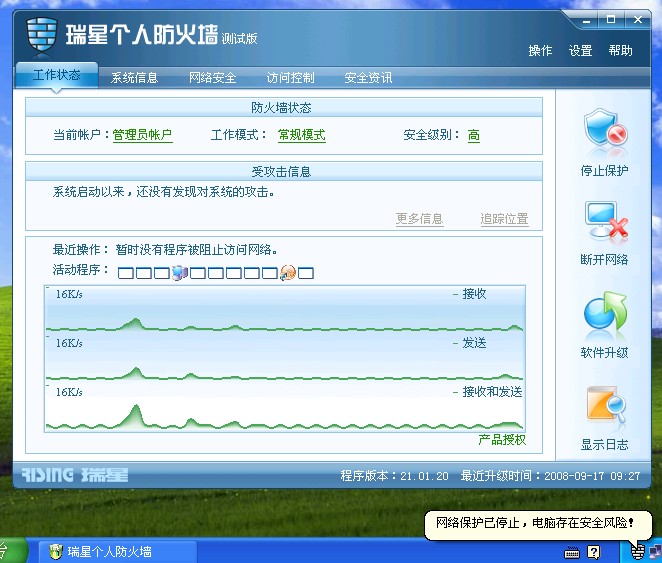662x563 pixels.
Task: Click the 受攻击信息 section header
Action: (284, 172)
